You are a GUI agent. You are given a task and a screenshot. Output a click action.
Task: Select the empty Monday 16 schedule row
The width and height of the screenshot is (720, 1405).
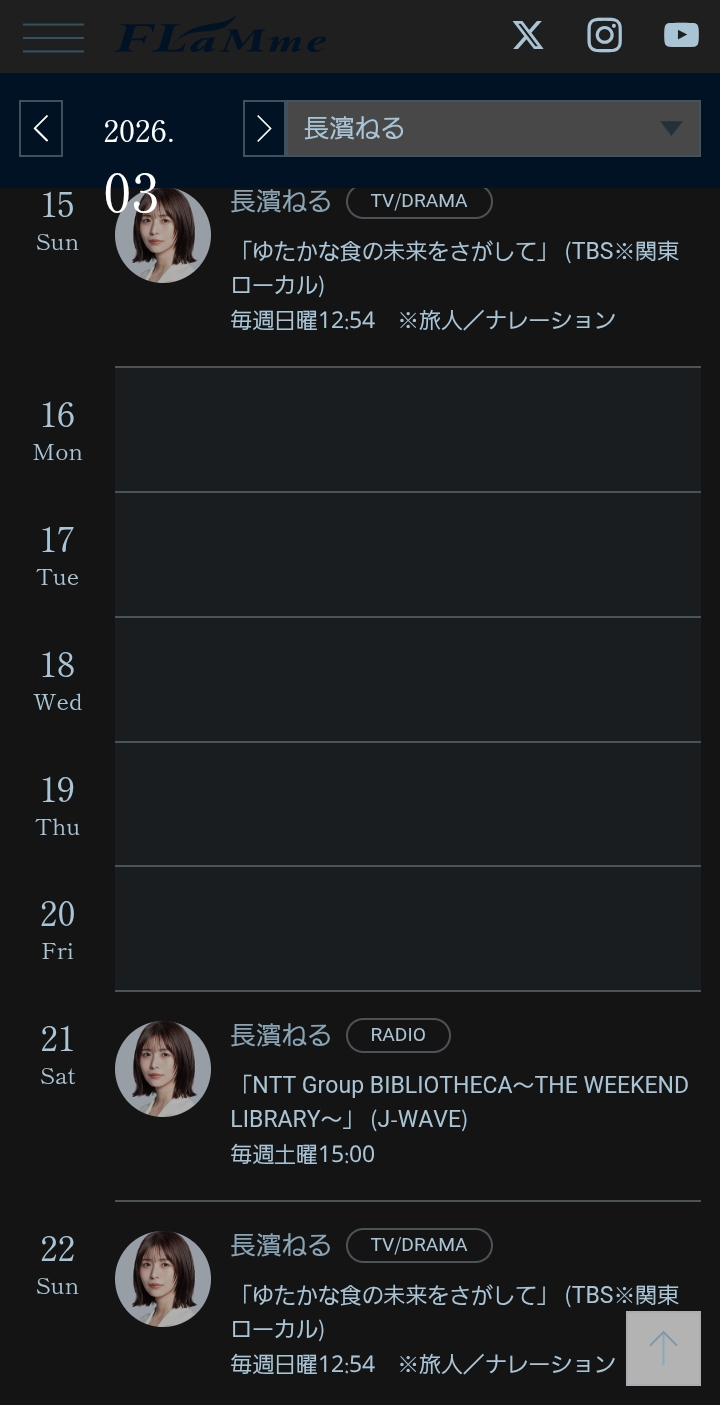tap(407, 430)
